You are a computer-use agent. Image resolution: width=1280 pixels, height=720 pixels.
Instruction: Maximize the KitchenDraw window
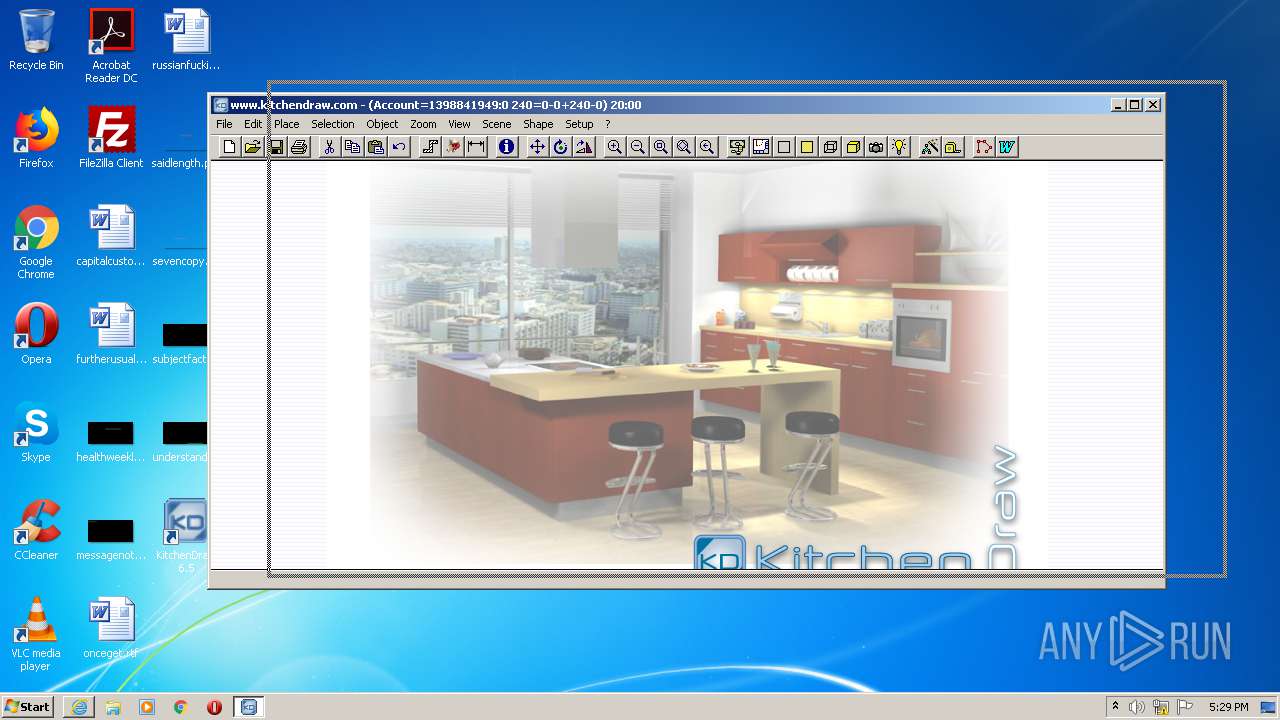[x=1134, y=105]
